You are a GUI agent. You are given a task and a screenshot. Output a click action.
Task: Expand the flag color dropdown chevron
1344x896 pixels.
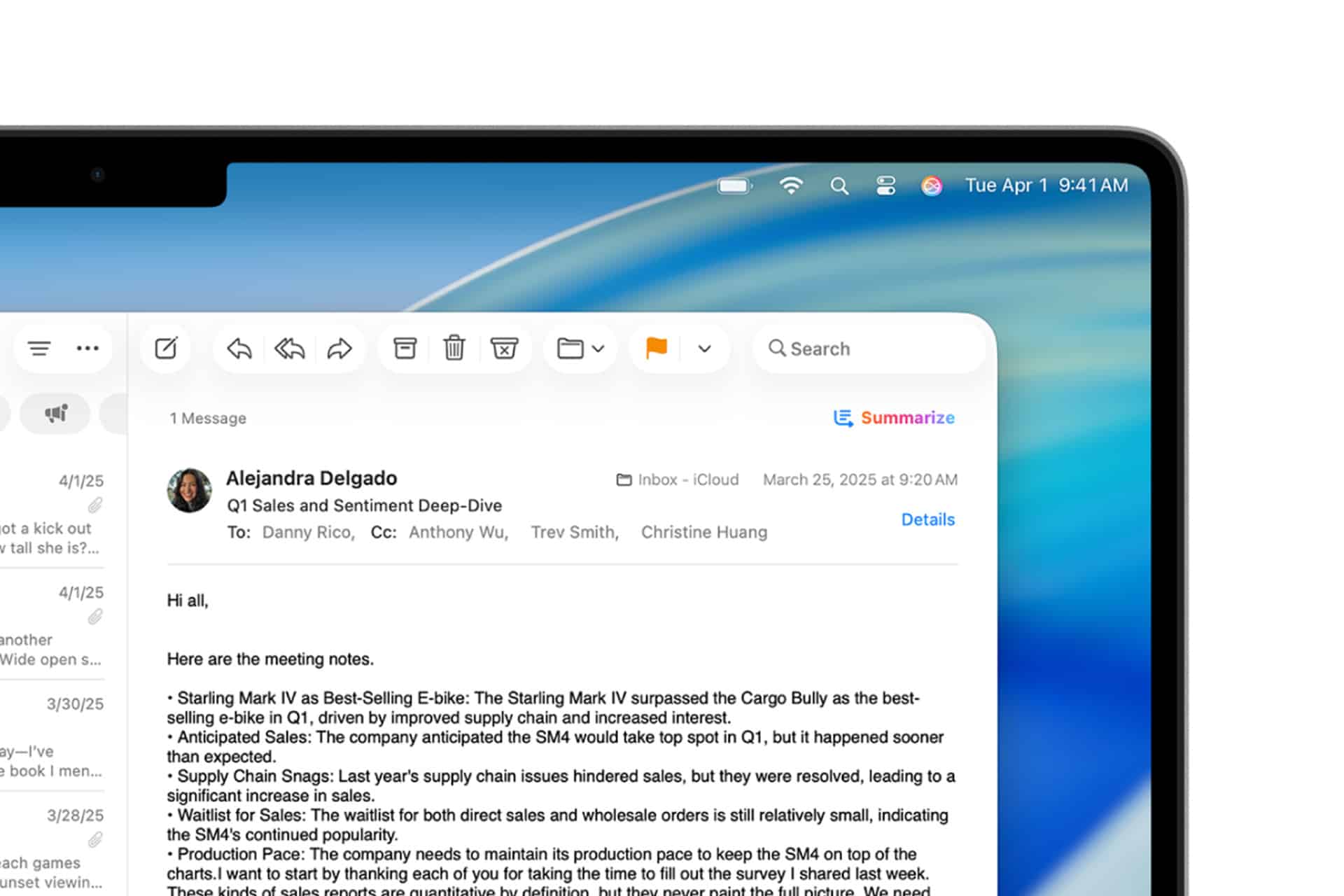(704, 349)
